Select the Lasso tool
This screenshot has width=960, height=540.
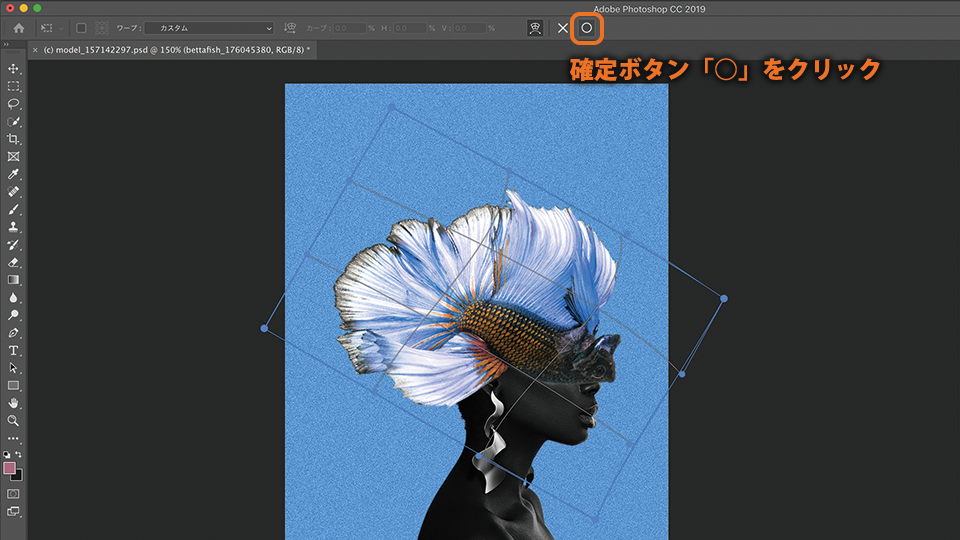[x=13, y=103]
